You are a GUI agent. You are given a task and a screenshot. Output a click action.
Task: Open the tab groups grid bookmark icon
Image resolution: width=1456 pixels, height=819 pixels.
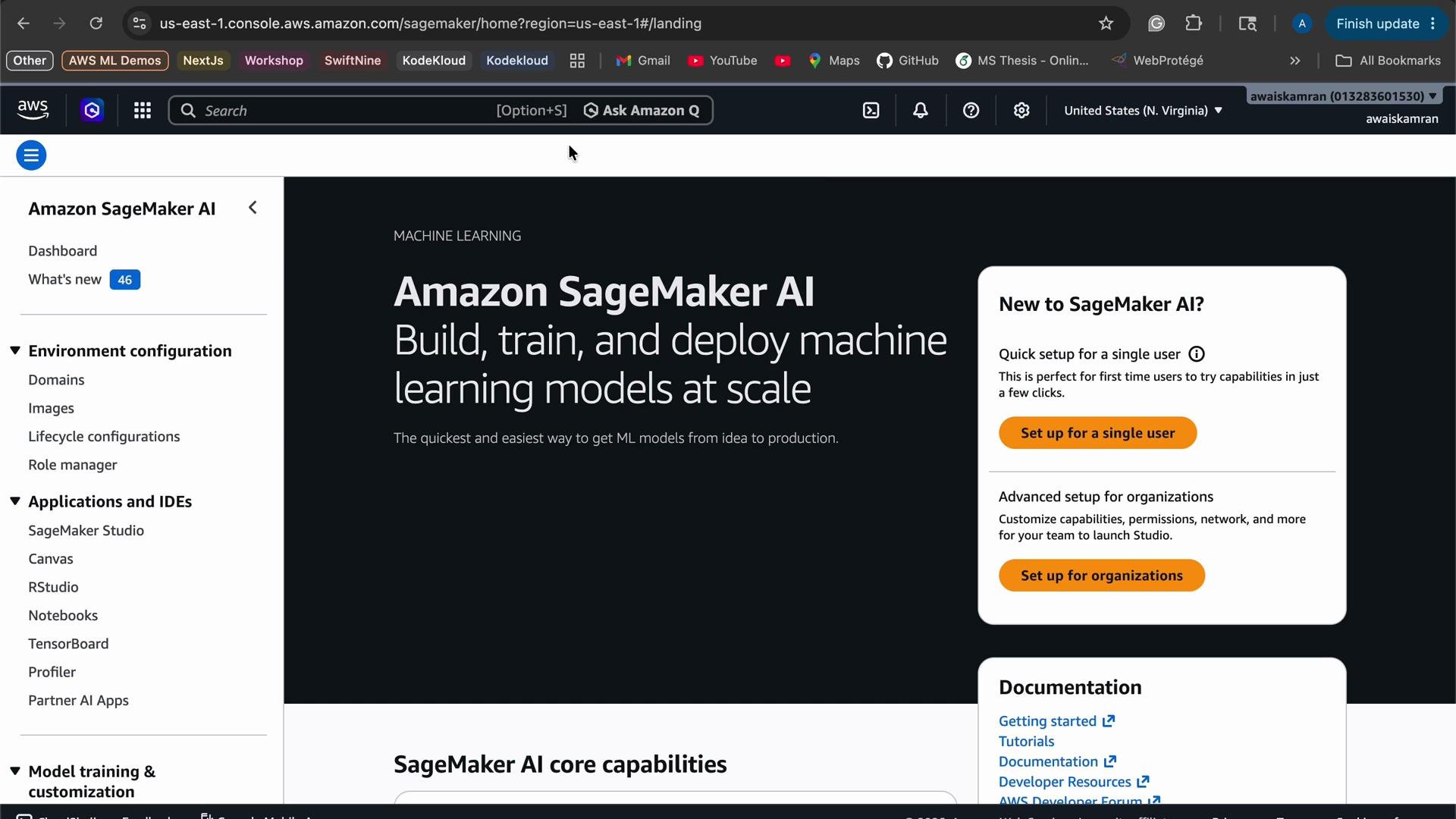click(577, 61)
